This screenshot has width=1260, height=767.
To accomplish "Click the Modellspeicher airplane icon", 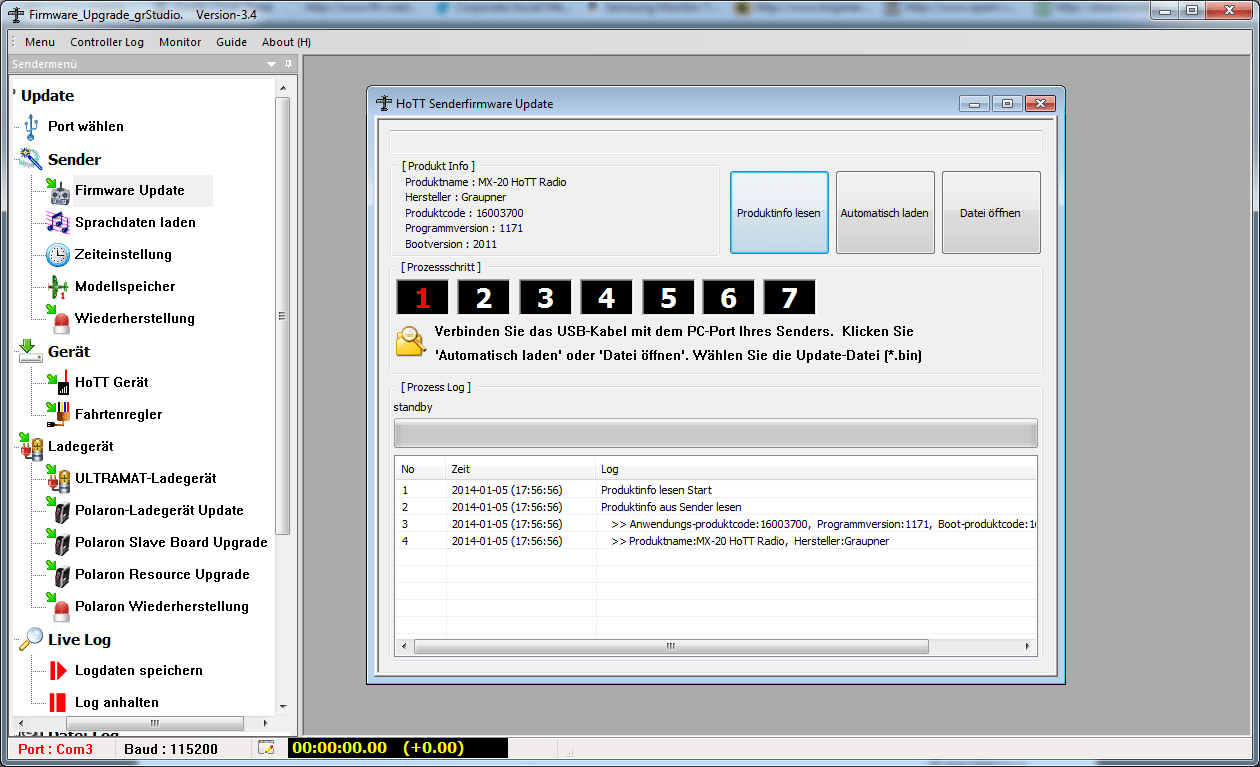I will click(x=58, y=287).
